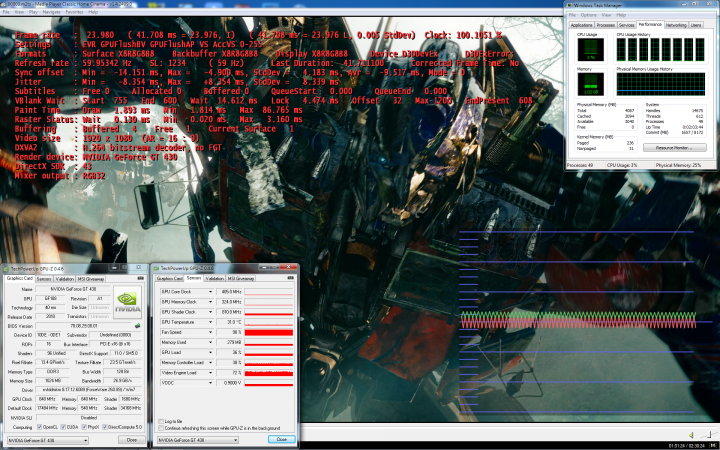Image resolution: width=720 pixels, height=450 pixels.
Task: Switch to the Users tab in Task Manager
Action: [x=696, y=25]
